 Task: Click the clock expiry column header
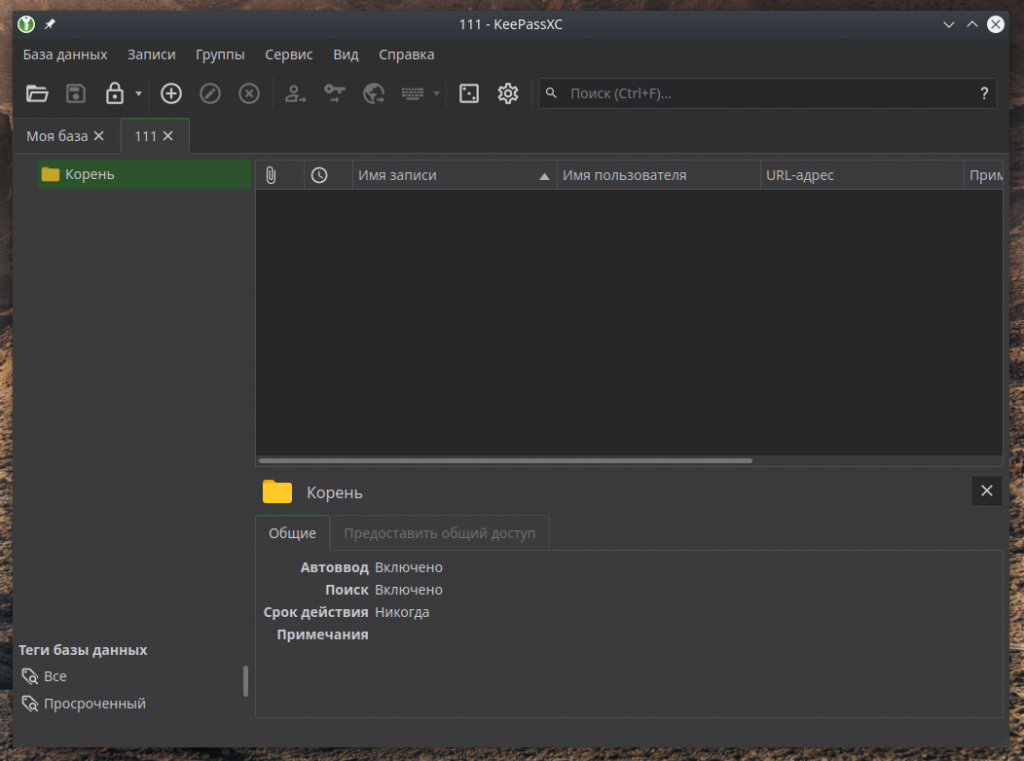tap(319, 175)
